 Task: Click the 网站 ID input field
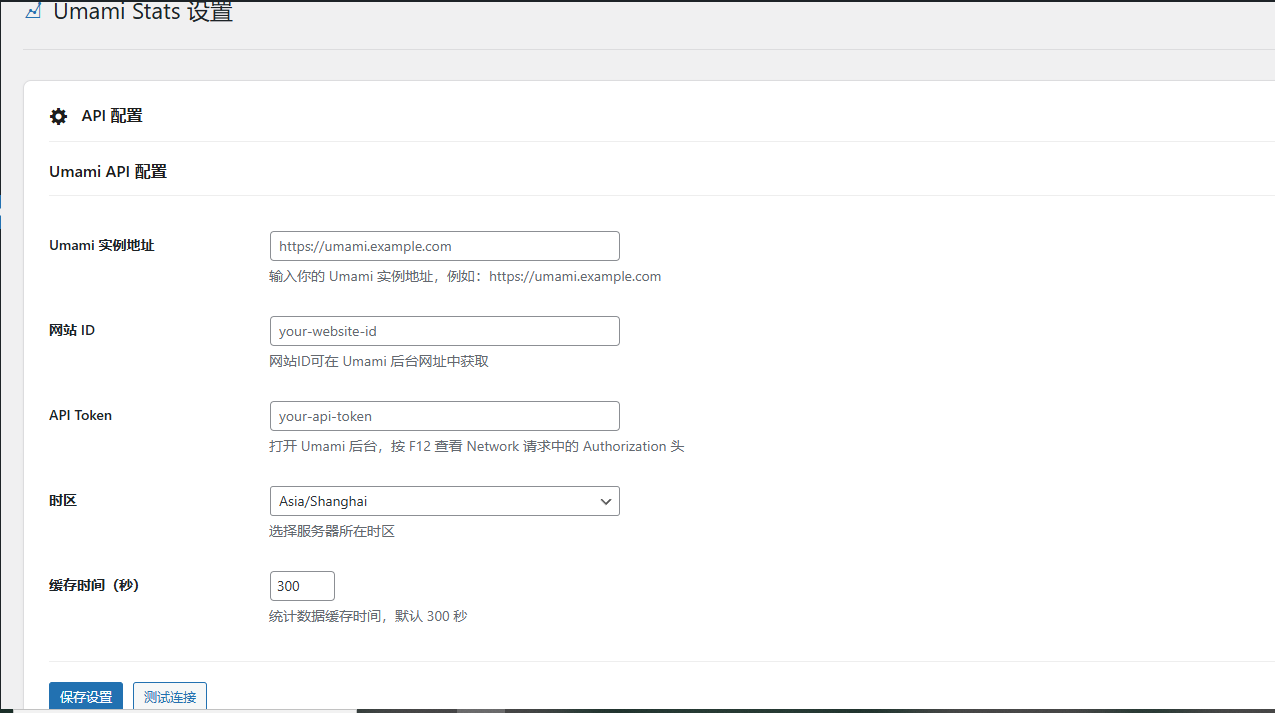coord(445,331)
